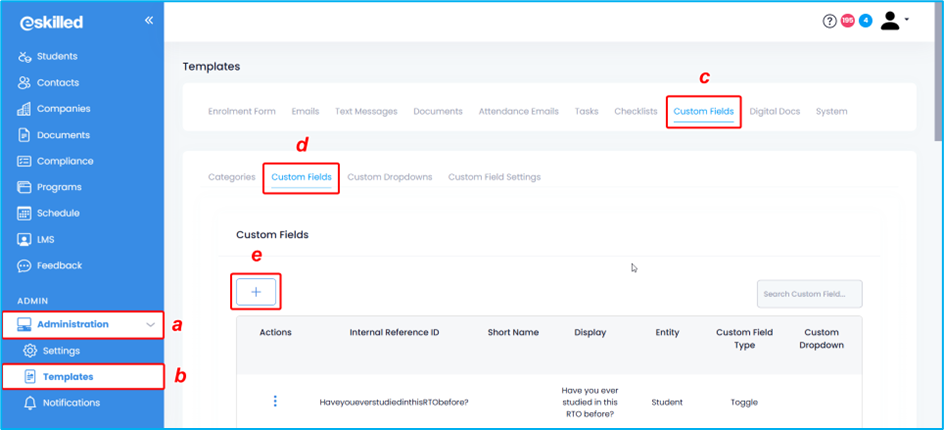
Task: Click the red 195 notification badge
Action: click(847, 21)
